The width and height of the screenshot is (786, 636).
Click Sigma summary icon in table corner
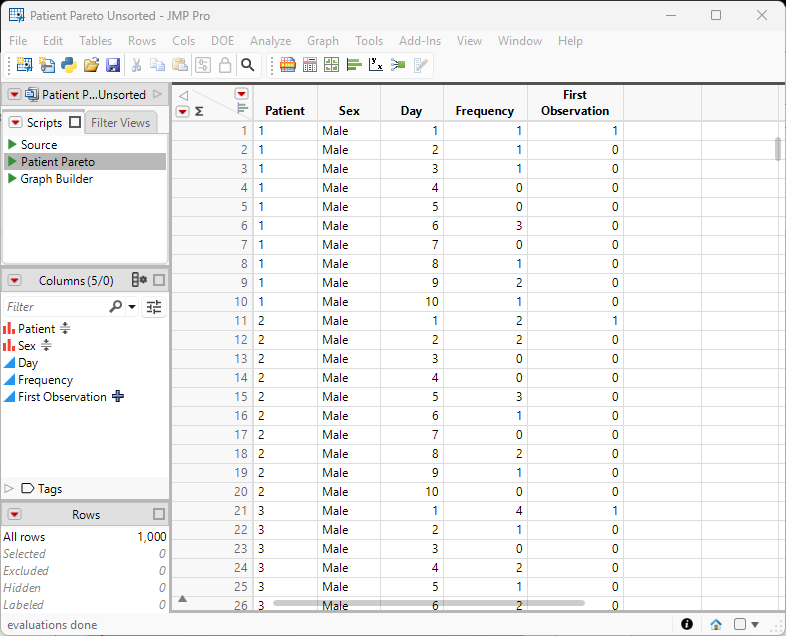199,111
